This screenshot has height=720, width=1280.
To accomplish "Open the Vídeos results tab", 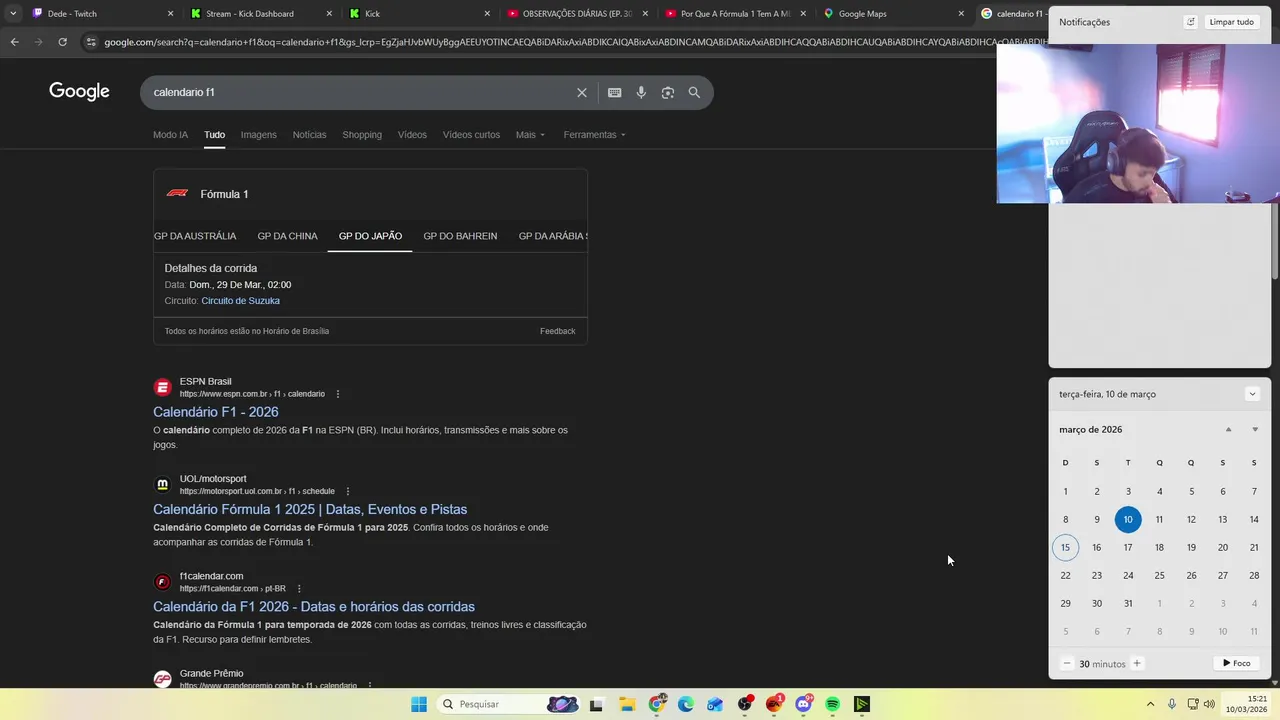I will point(412,134).
